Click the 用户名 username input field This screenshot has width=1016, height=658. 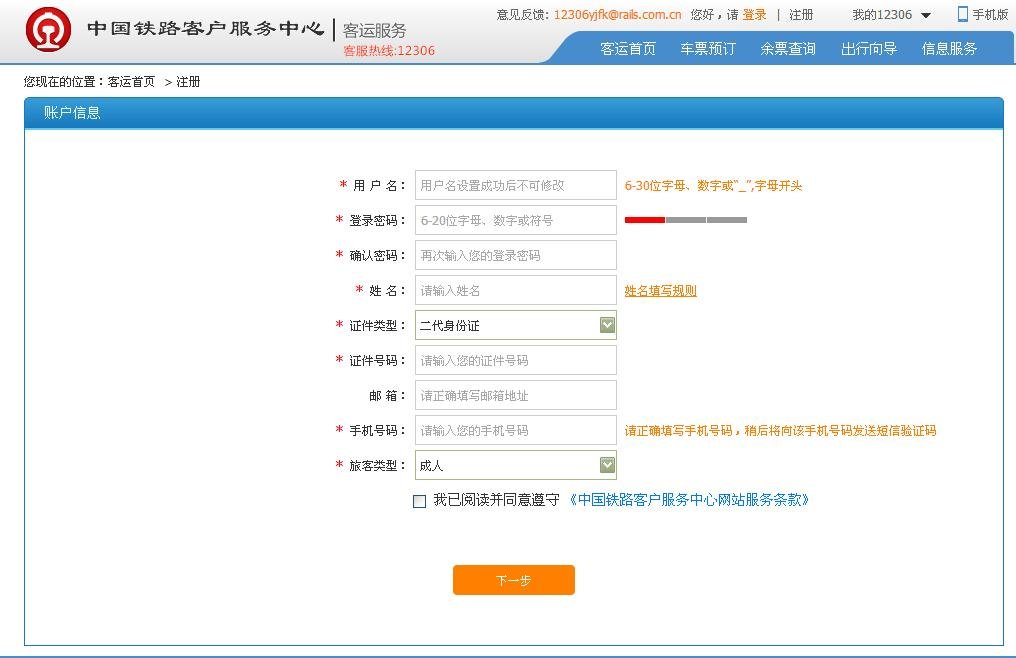(515, 184)
